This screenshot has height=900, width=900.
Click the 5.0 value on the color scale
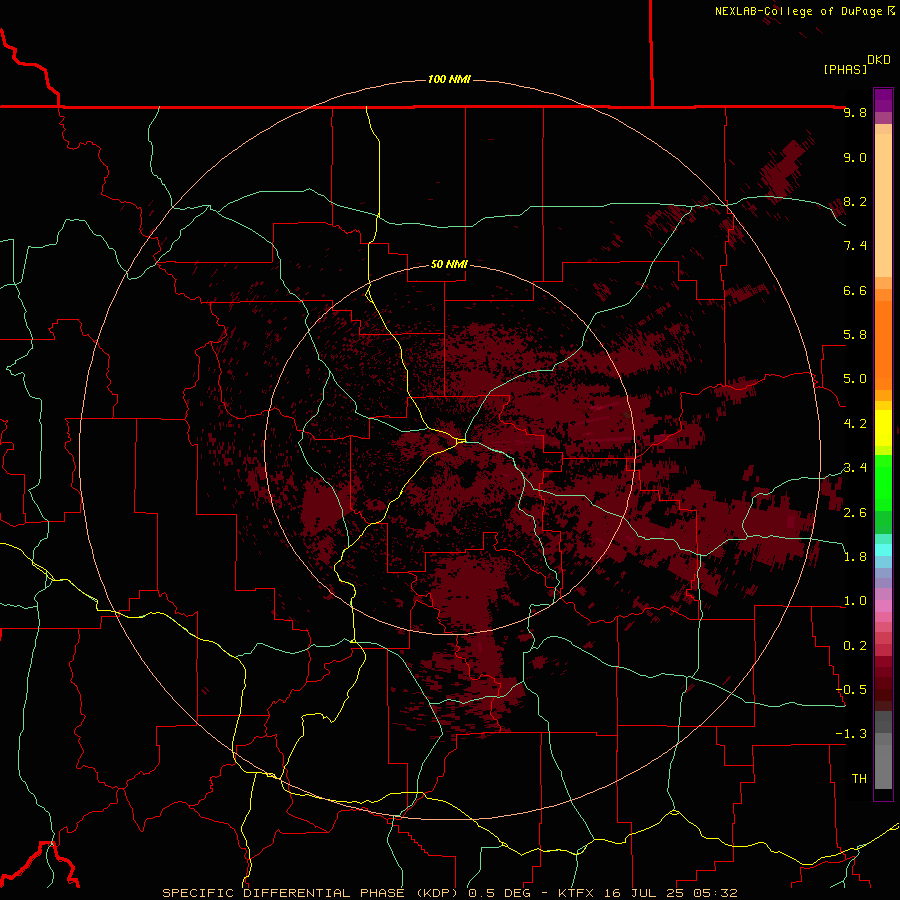point(855,379)
